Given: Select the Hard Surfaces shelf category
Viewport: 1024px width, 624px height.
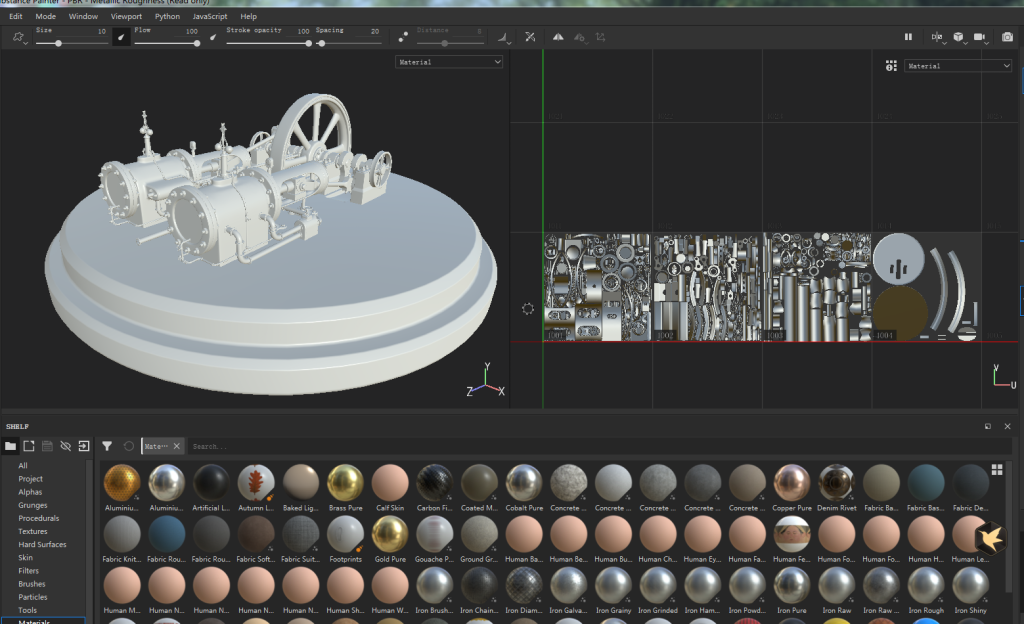Looking at the screenshot, I should tap(42, 544).
